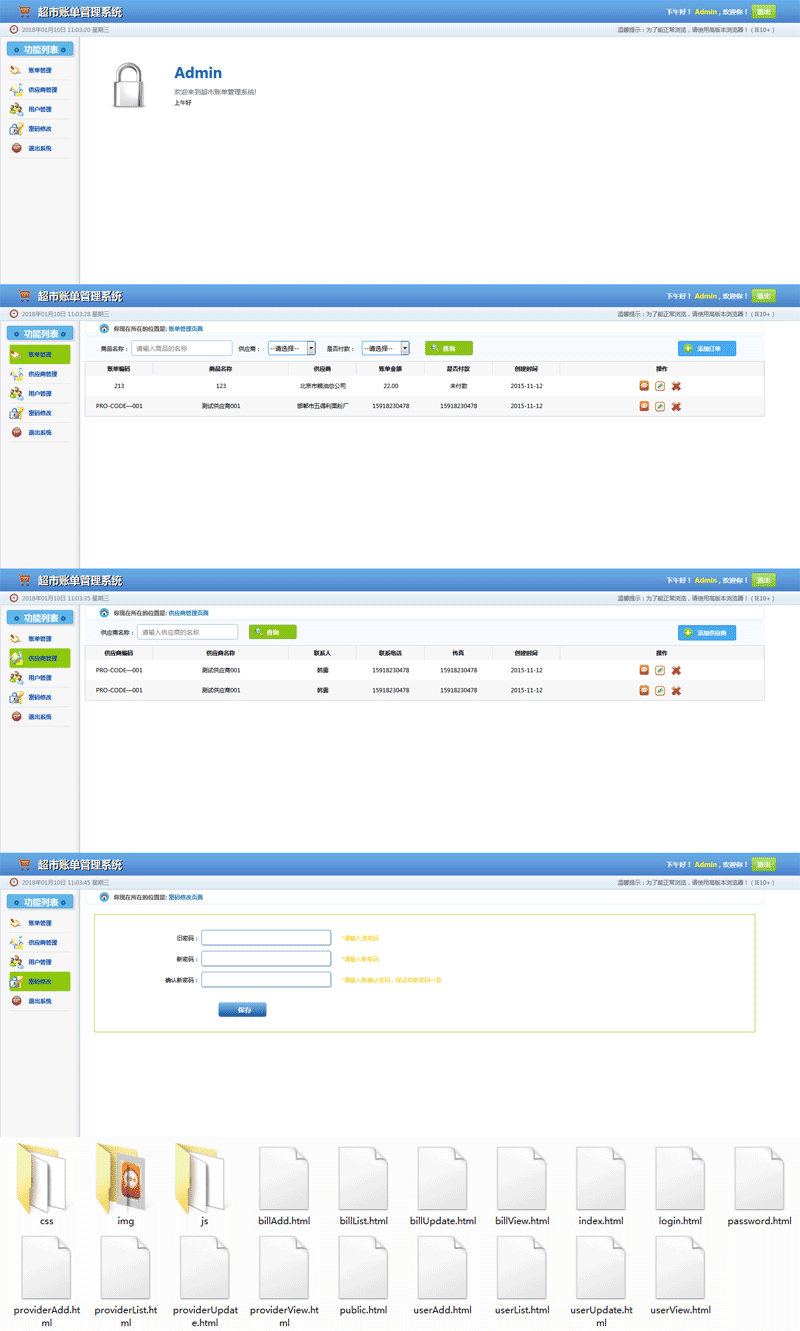Screen dimensions: 800x1331
Task: Edit the bill for 邯郸市五得利面粉厂
Action: pos(660,406)
